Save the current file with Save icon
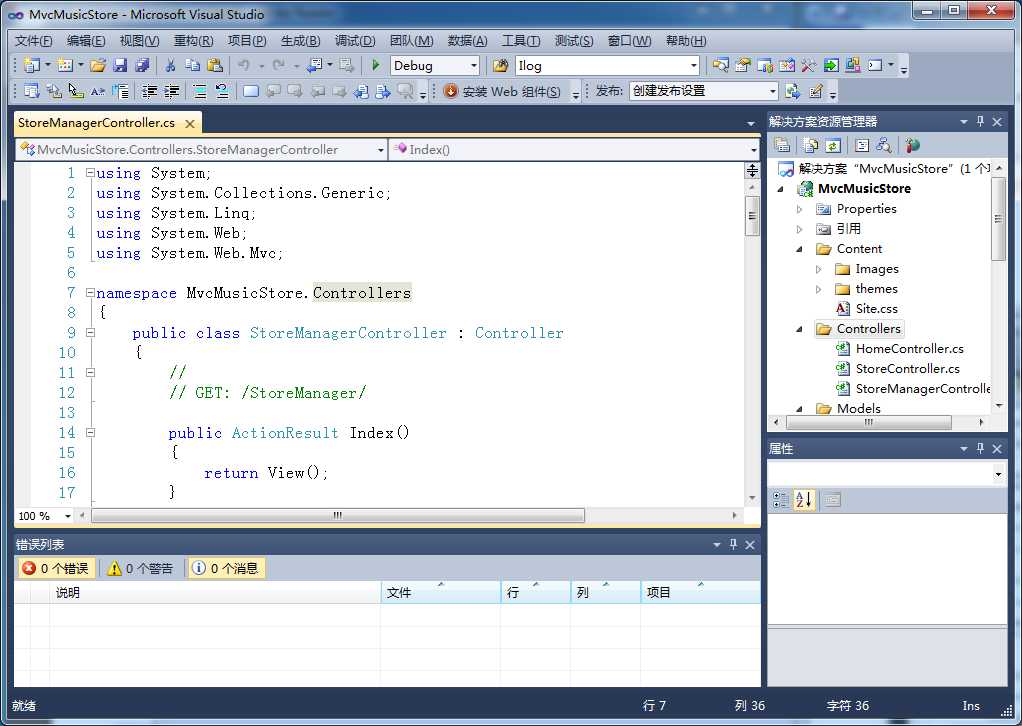Viewport: 1022px width, 726px height. click(120, 65)
